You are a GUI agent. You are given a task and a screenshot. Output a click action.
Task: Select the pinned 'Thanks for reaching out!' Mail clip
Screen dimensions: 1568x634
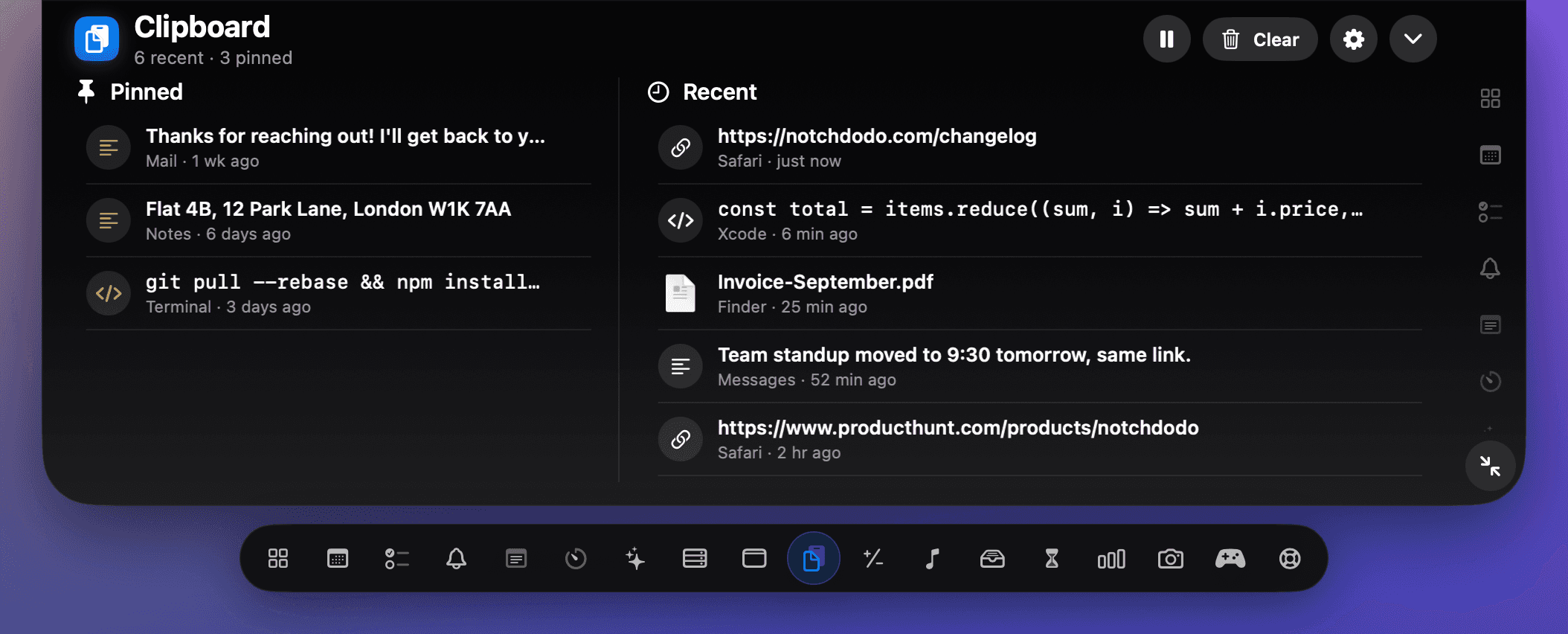pos(338,147)
